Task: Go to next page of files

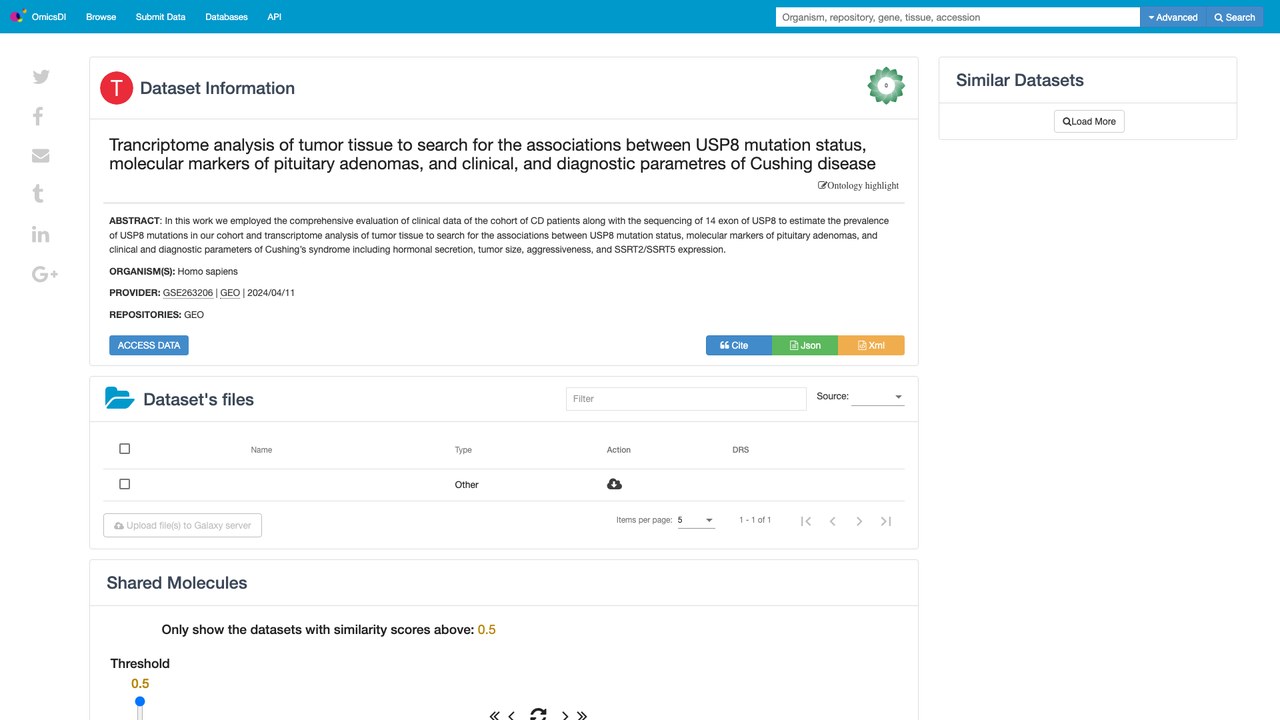Action: click(859, 521)
